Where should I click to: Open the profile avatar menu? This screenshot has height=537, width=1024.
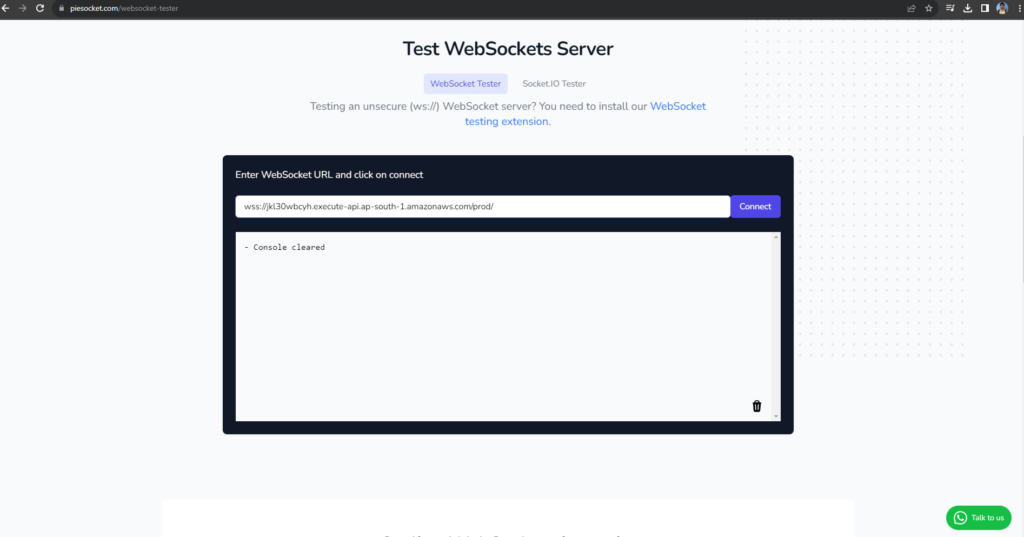click(1002, 8)
